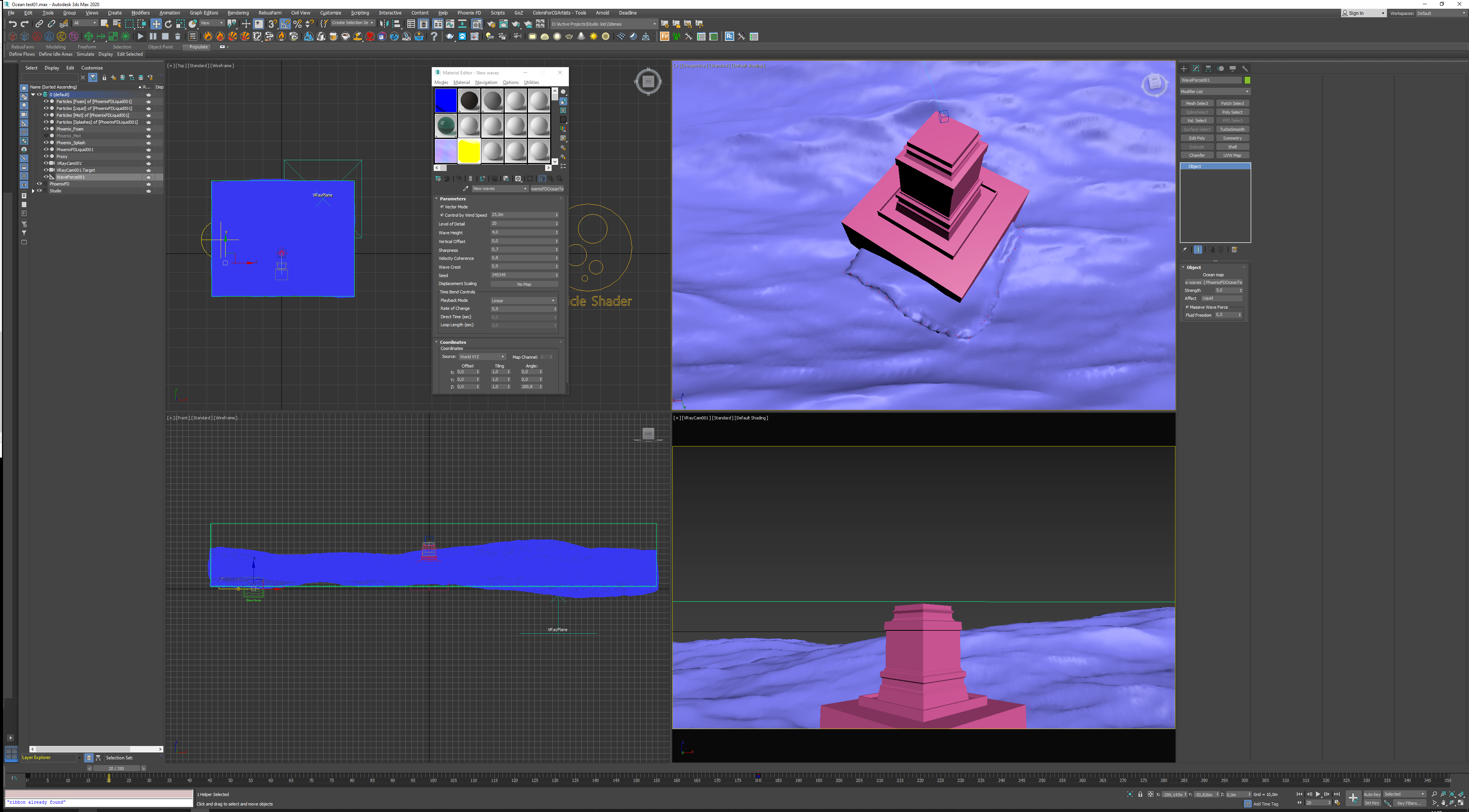Toggle the Massive Wave Force checkbox

click(1187, 307)
